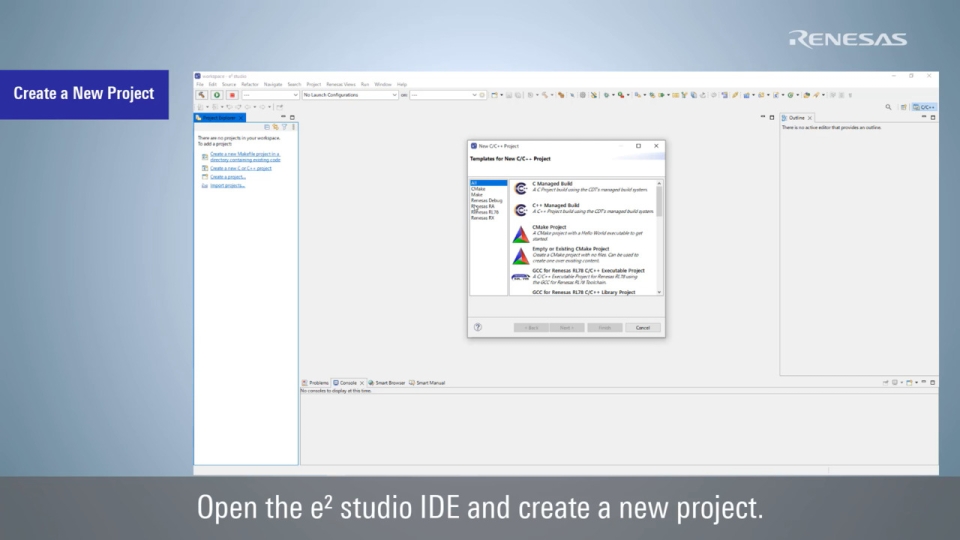Open the Search menu
960x540 pixels.
[294, 84]
